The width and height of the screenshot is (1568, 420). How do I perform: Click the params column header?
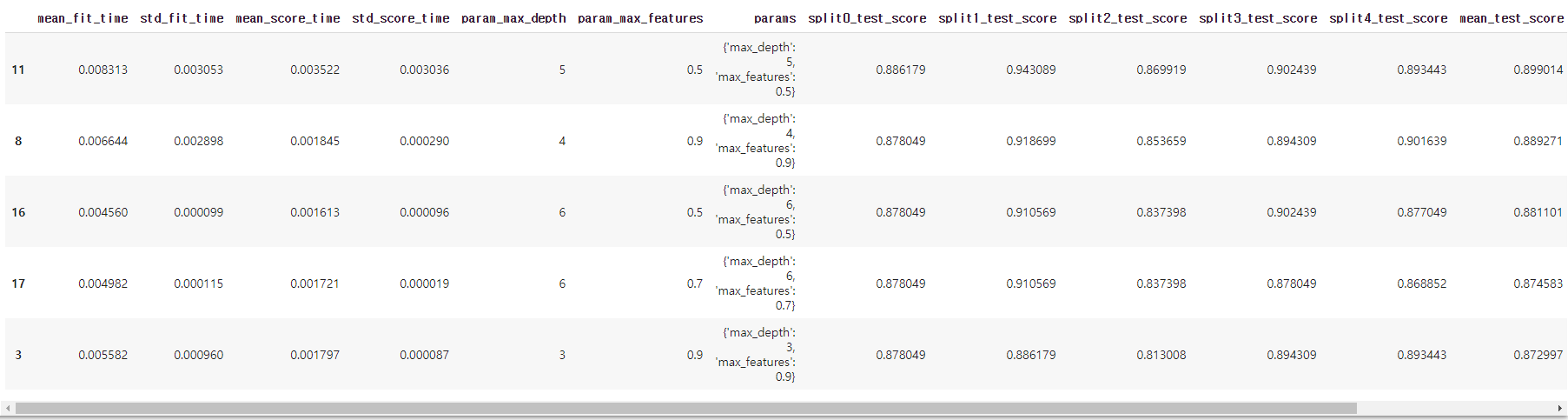pos(775,18)
